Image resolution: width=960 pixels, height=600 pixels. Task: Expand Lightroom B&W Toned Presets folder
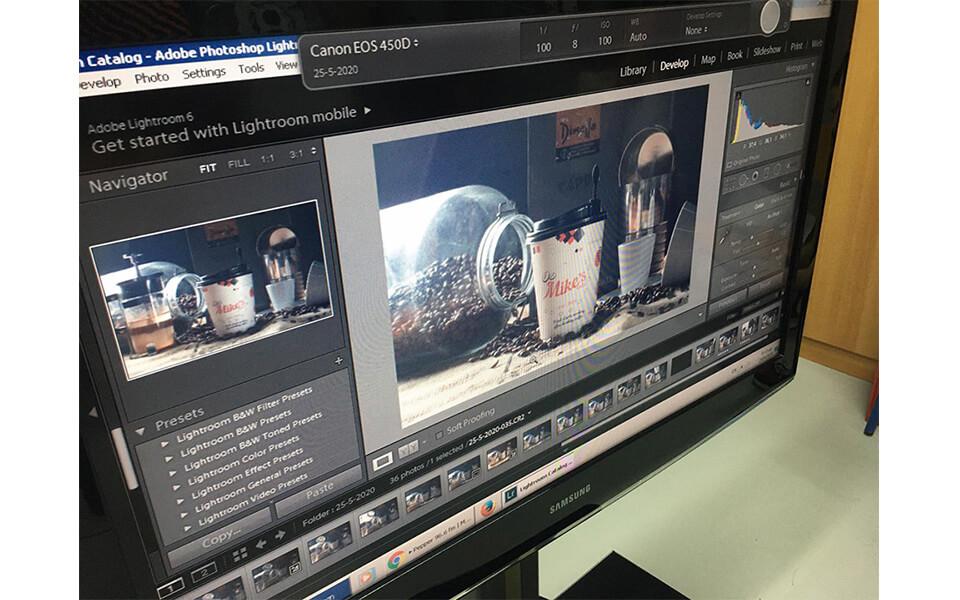coord(172,473)
